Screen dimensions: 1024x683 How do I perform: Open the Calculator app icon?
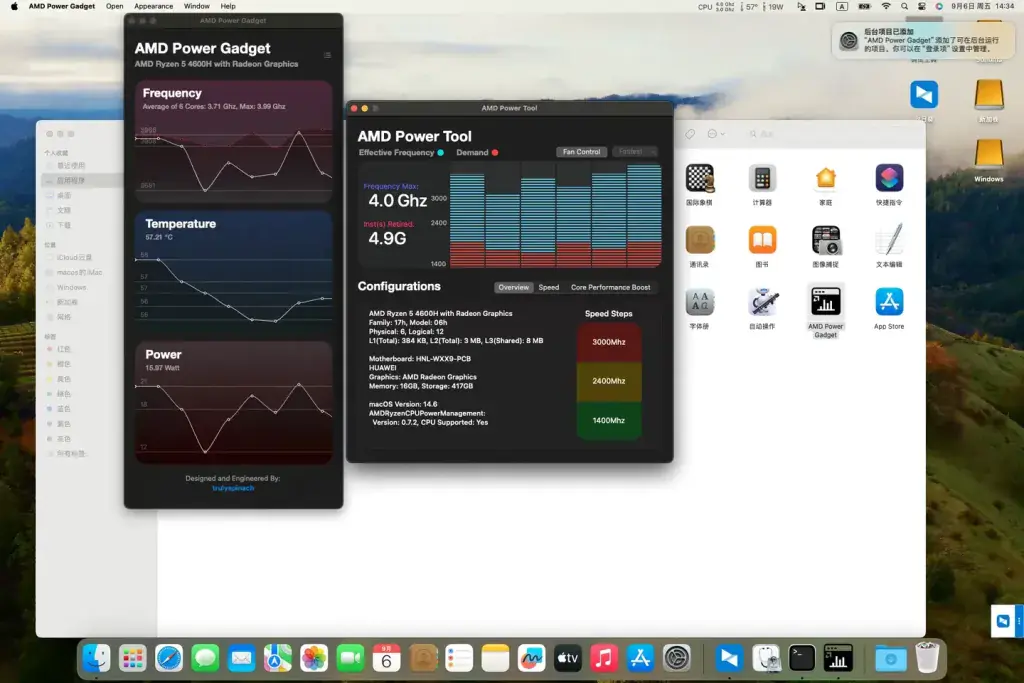(x=762, y=178)
